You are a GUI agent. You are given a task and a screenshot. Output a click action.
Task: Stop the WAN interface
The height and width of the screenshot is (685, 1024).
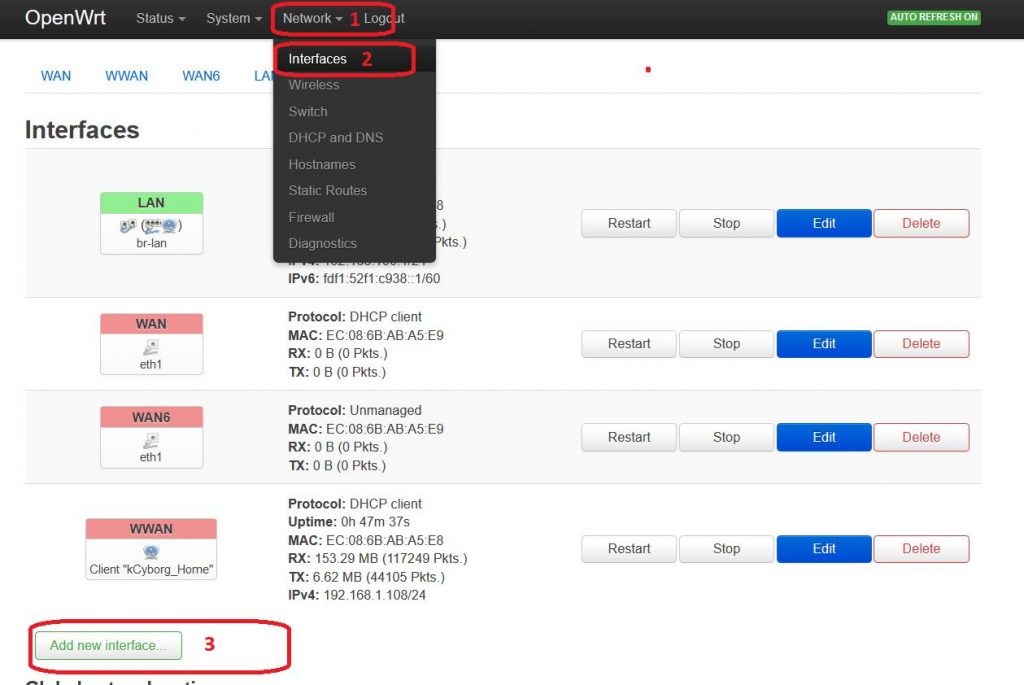pyautogui.click(x=726, y=343)
